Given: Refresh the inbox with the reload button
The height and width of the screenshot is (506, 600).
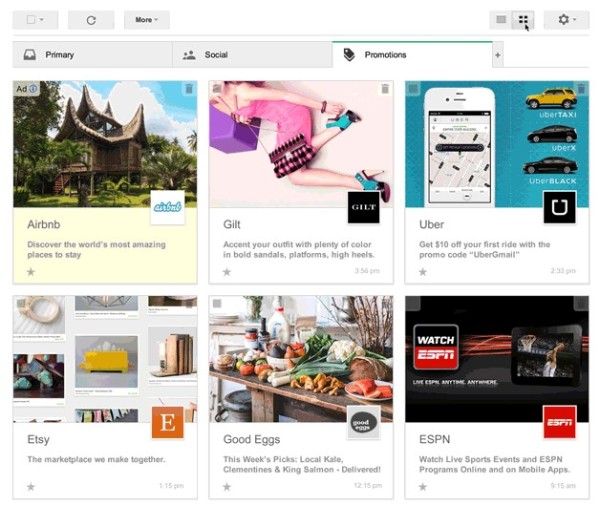Looking at the screenshot, I should point(91,20).
